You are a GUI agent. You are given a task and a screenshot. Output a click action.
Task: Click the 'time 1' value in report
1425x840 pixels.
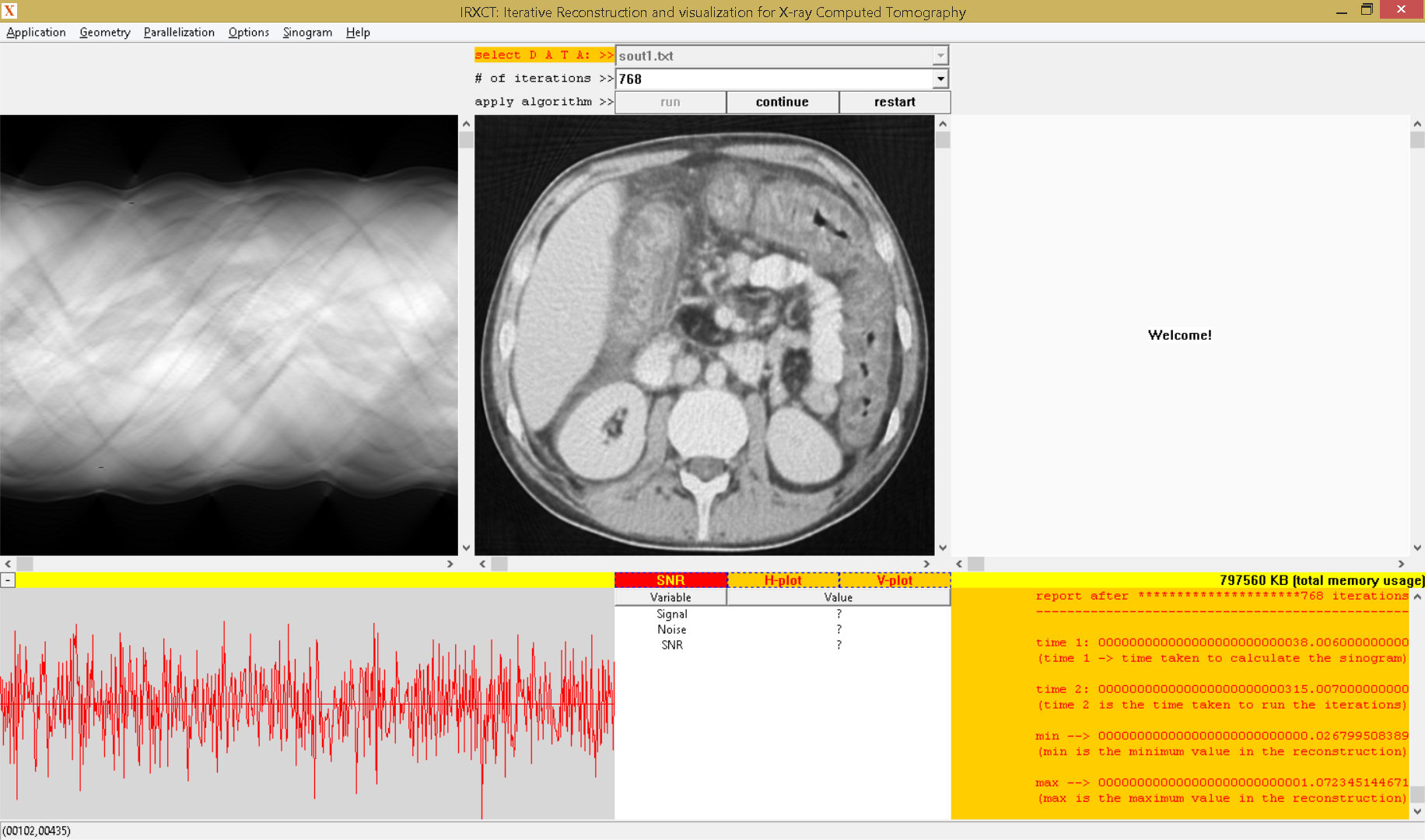pos(1253,642)
